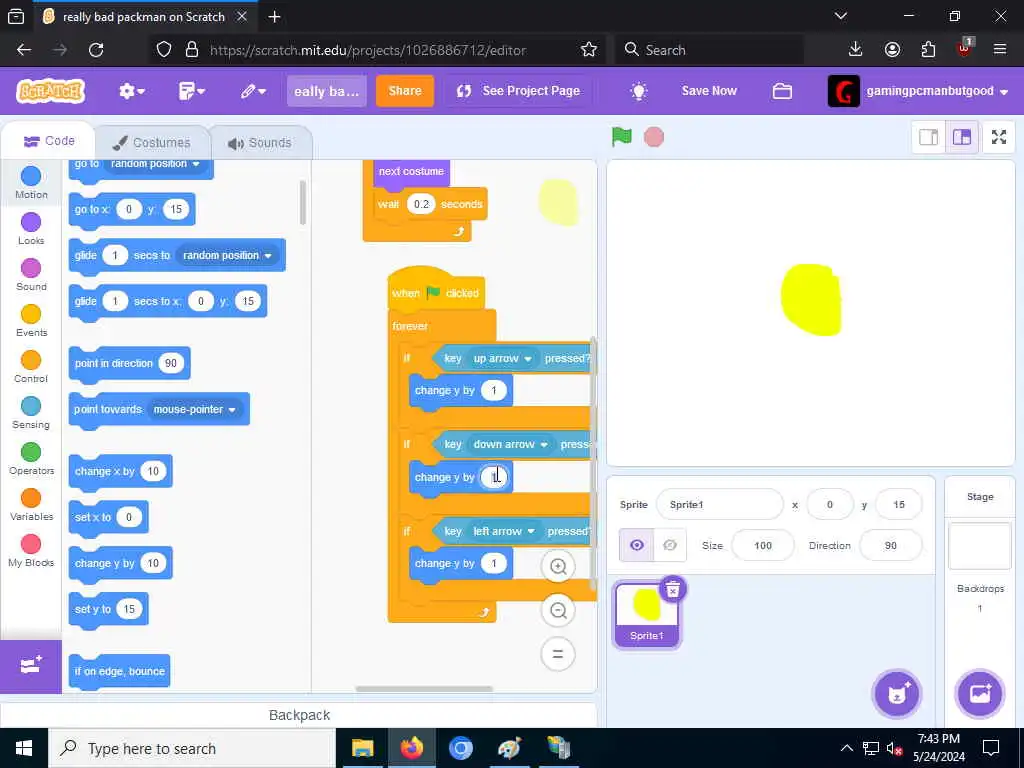Click the Scratch logo
Screen dimensions: 1024x768
pos(51,91)
